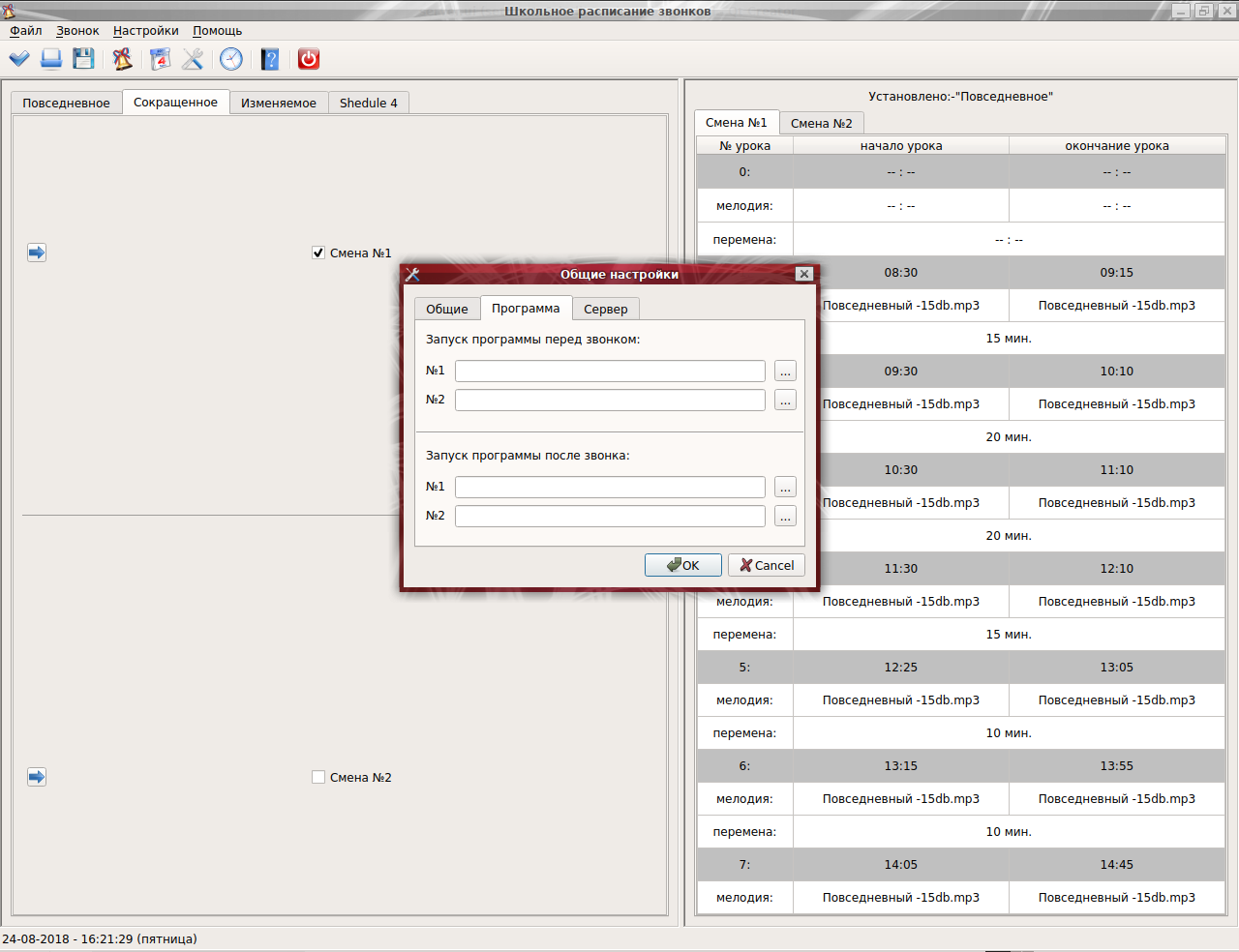Screen dimensions: 1239x952
Task: Switch to the Смена №2 tab on right panel
Action: pos(821,123)
